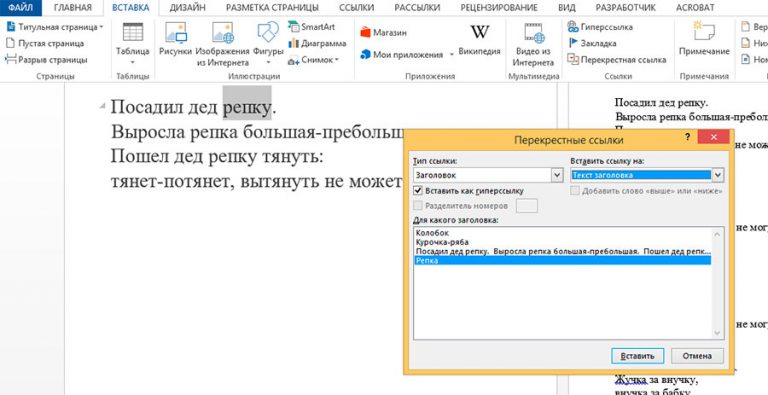The width and height of the screenshot is (768, 395).
Task: Take a screenshot with Снимок
Action: (313, 60)
